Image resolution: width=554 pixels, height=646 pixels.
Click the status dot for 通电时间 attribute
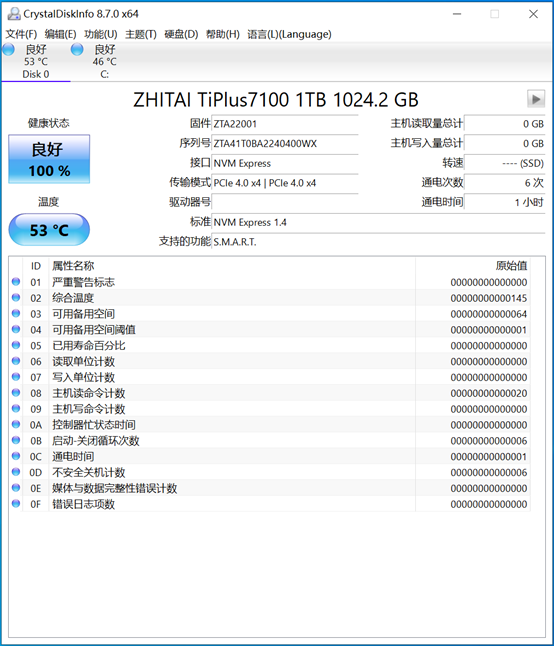click(16, 456)
